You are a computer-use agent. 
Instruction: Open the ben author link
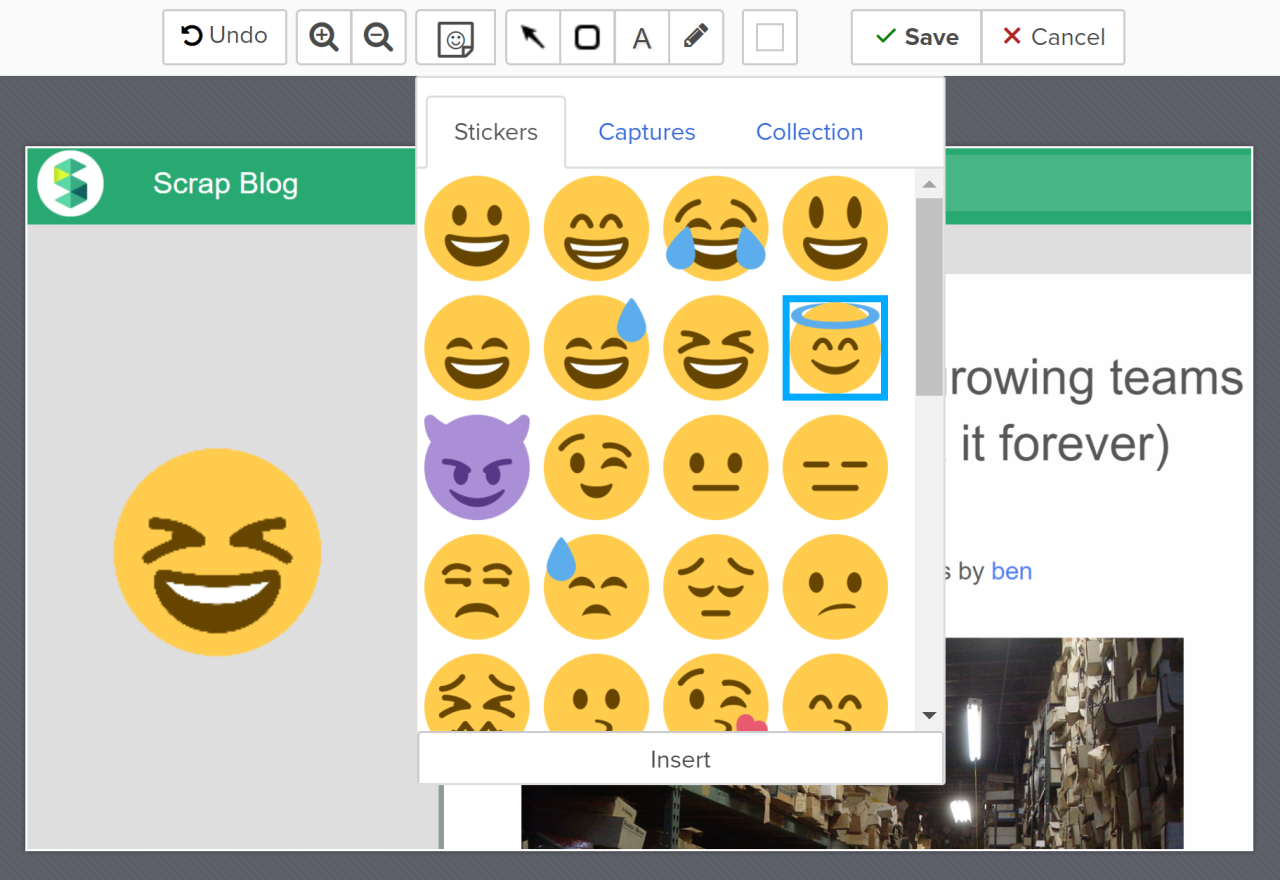[x=1011, y=571]
